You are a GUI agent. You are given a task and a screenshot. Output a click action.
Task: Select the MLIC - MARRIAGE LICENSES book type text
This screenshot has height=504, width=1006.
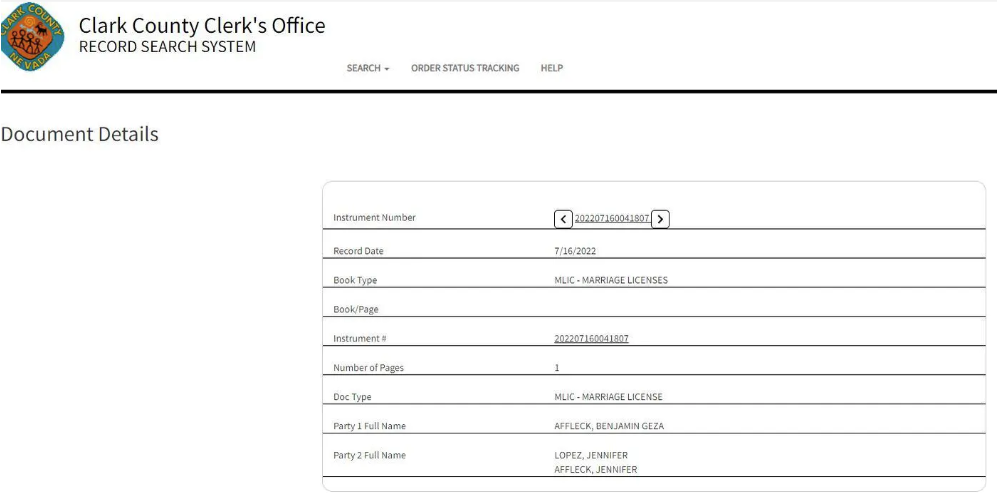(x=610, y=280)
